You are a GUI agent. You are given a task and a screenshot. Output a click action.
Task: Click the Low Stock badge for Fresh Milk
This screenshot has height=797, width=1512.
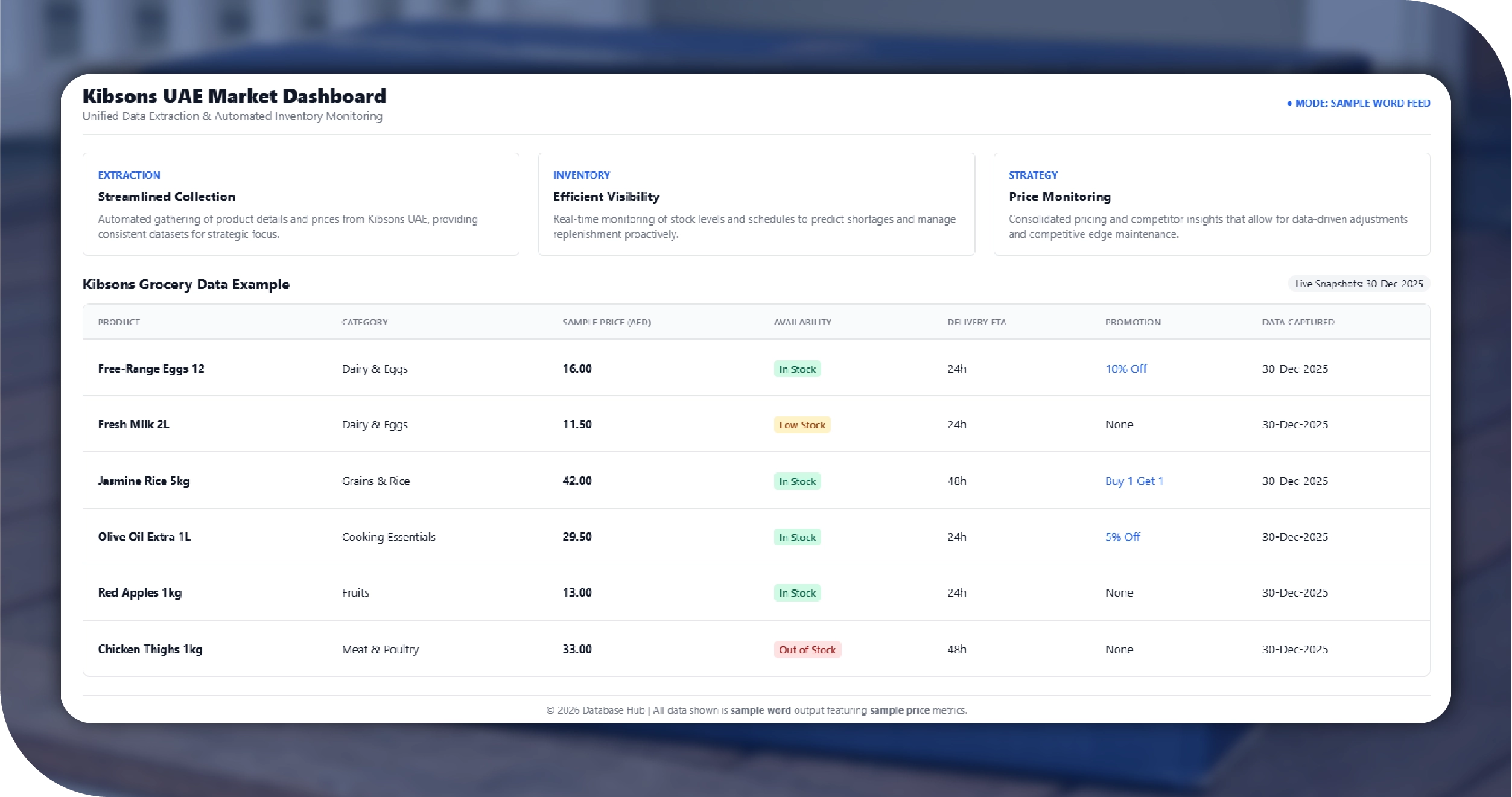point(801,425)
